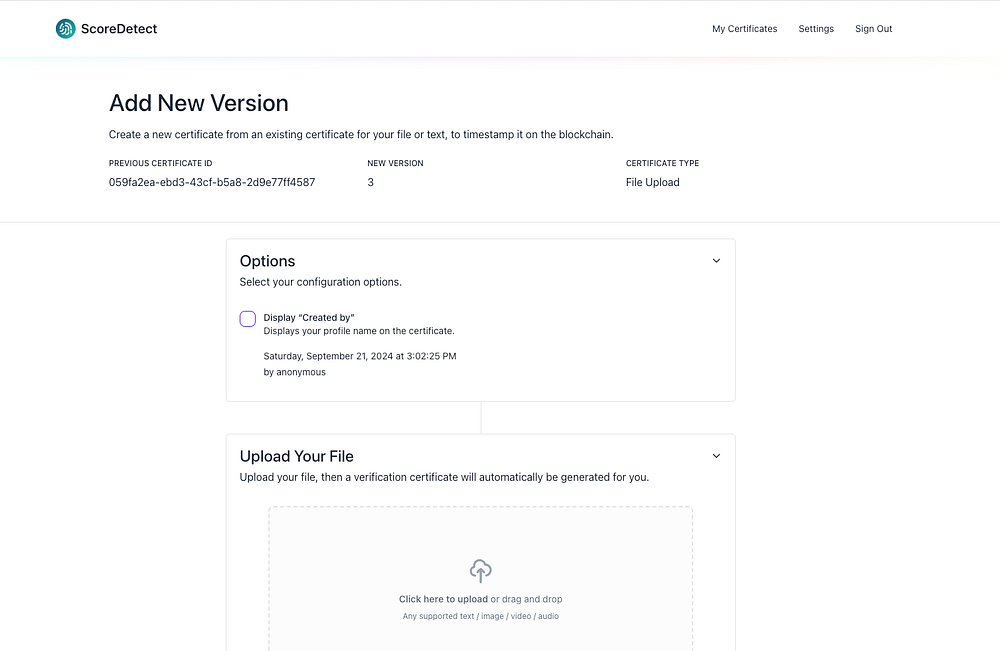Image resolution: width=1000 pixels, height=651 pixels.
Task: Sign Out from the top navigation
Action: click(x=873, y=29)
